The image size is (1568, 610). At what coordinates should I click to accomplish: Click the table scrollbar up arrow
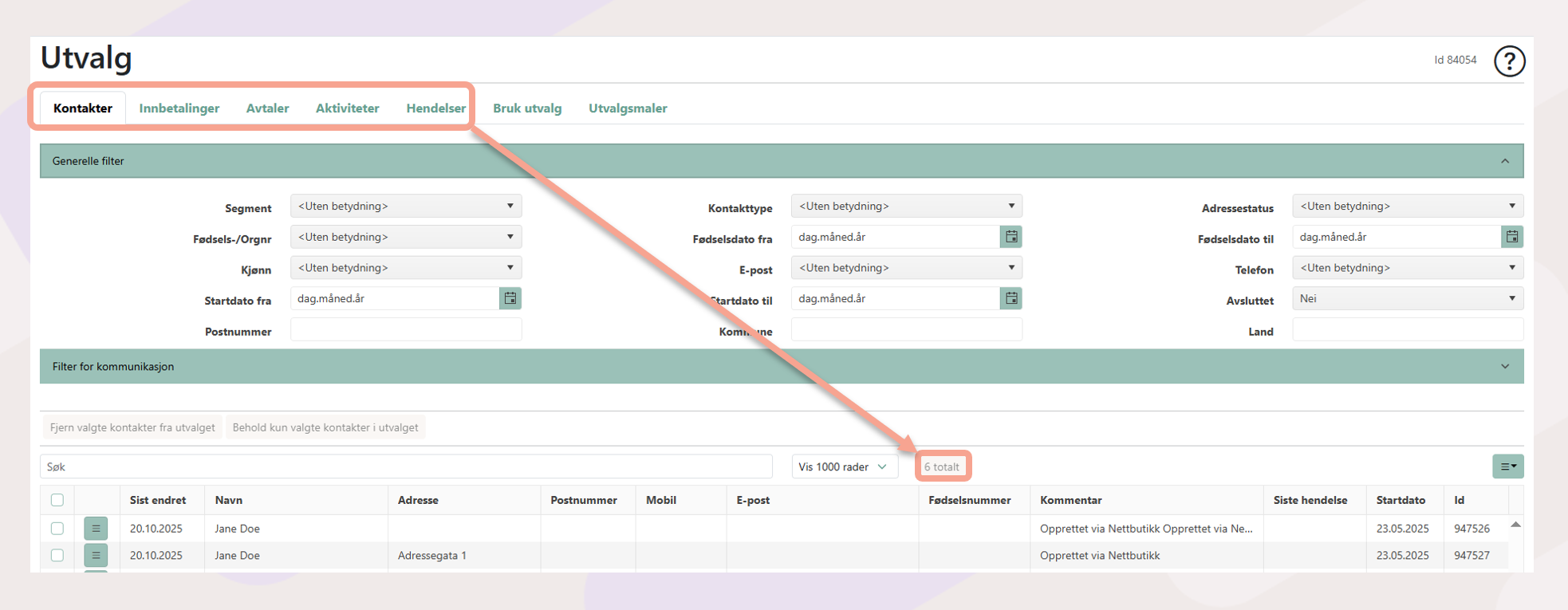click(1515, 525)
